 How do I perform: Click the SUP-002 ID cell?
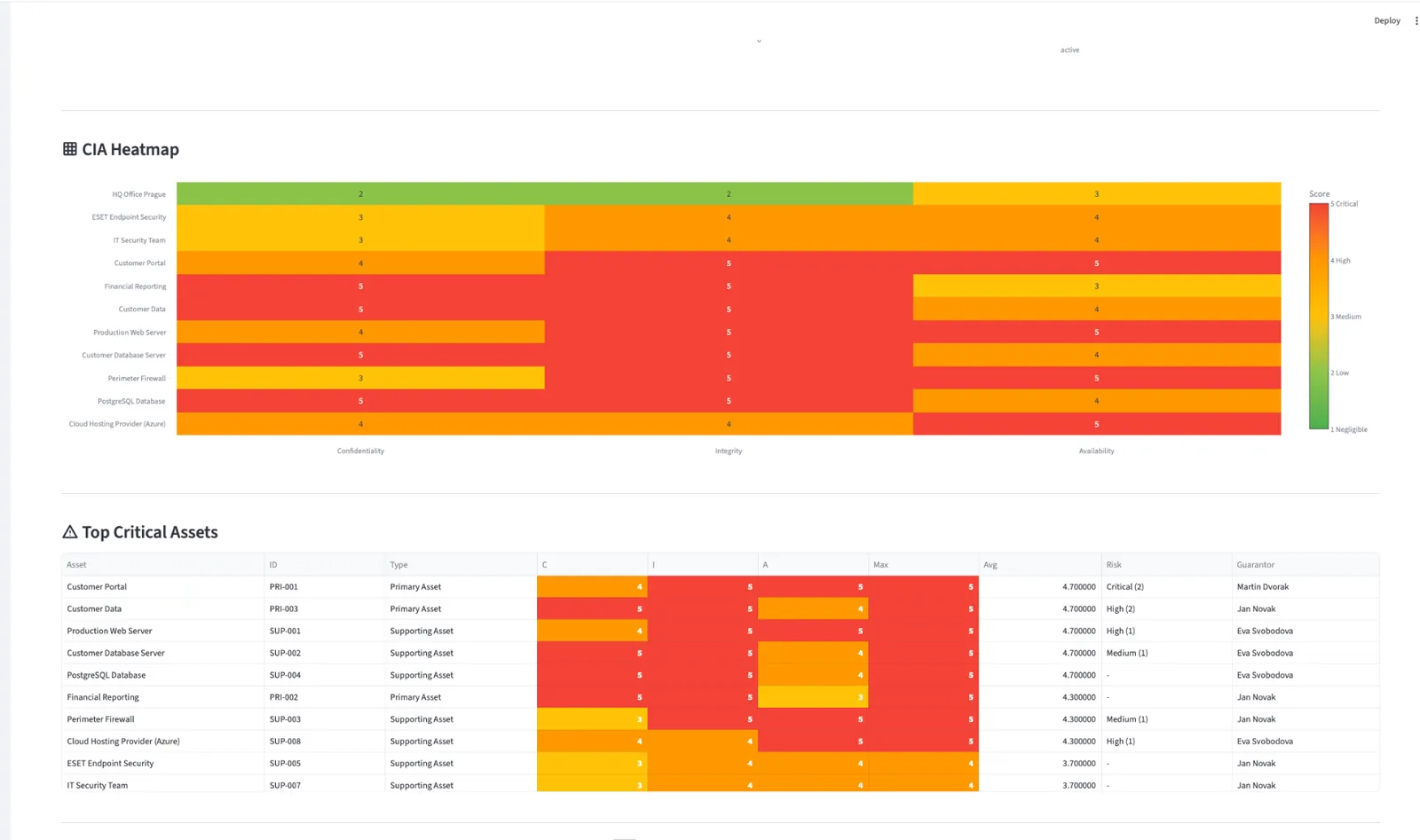(325, 653)
